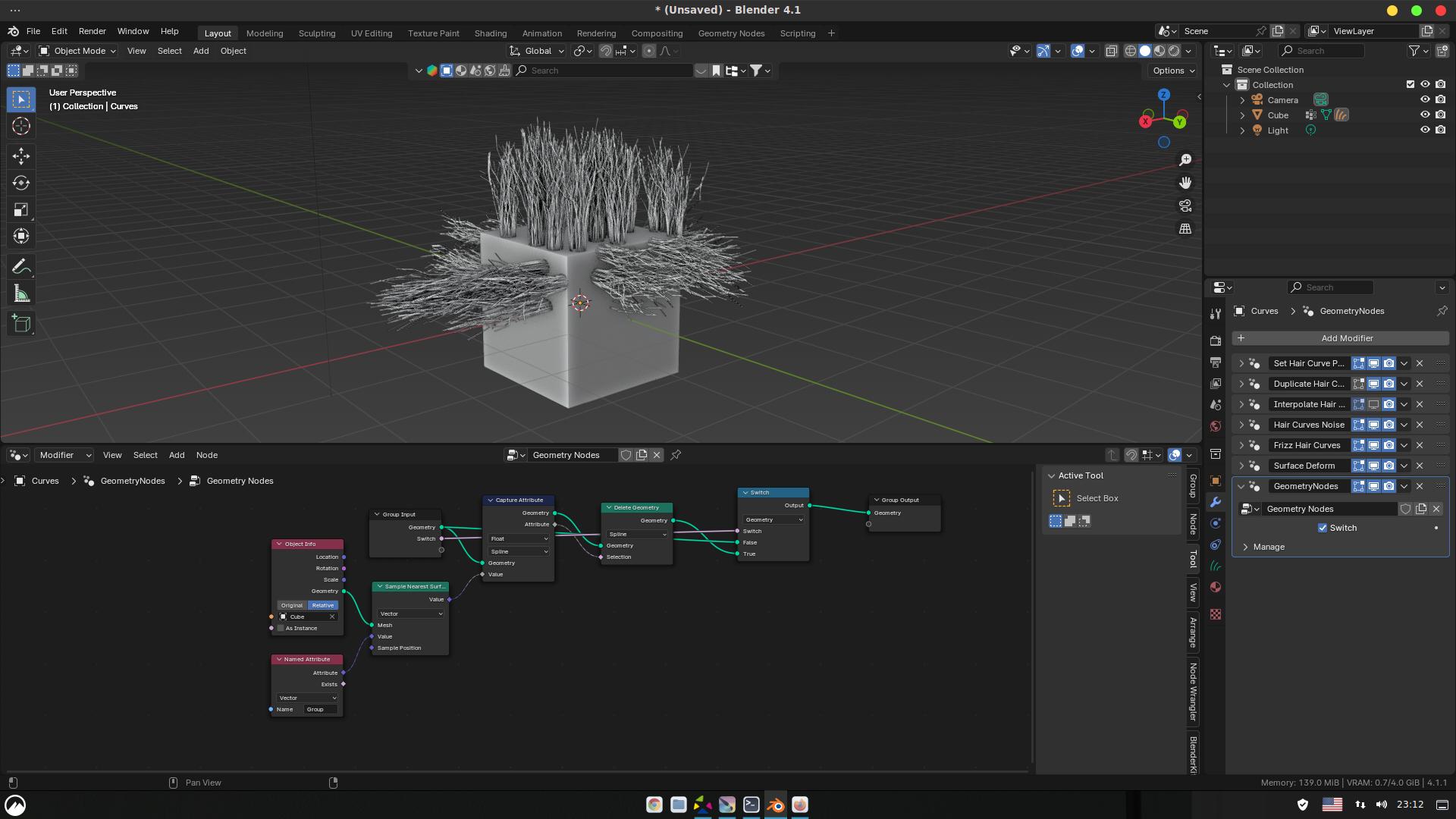Disable Light rendering in outliner

pos(1441,130)
